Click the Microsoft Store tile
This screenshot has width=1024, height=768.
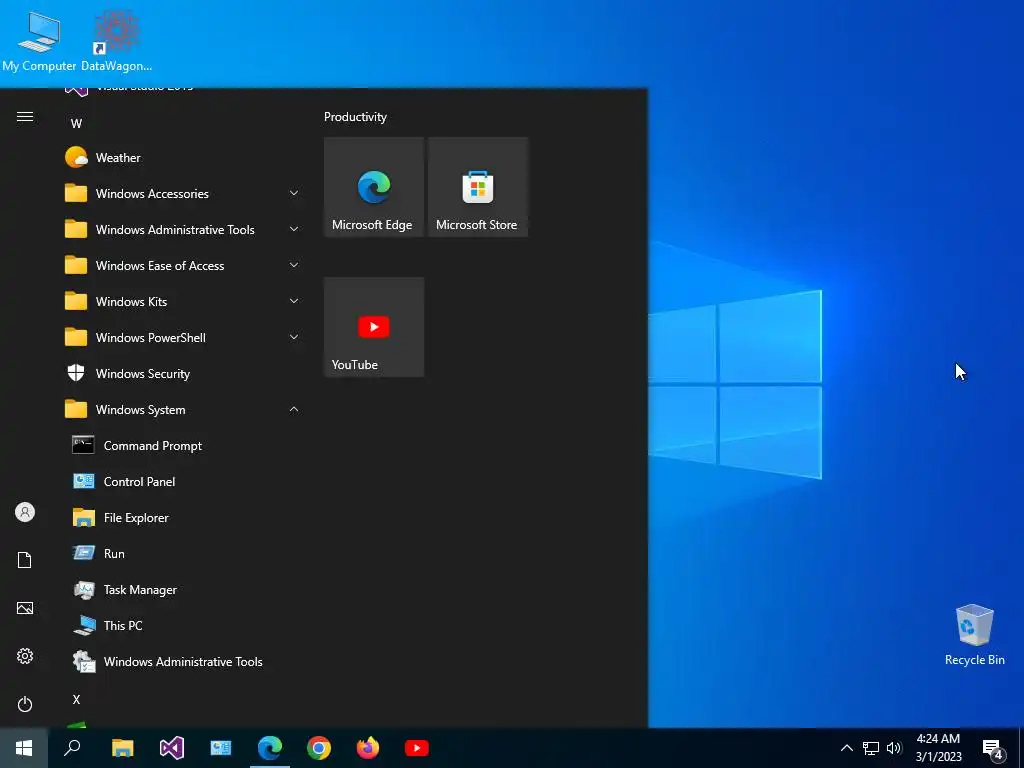(x=477, y=187)
